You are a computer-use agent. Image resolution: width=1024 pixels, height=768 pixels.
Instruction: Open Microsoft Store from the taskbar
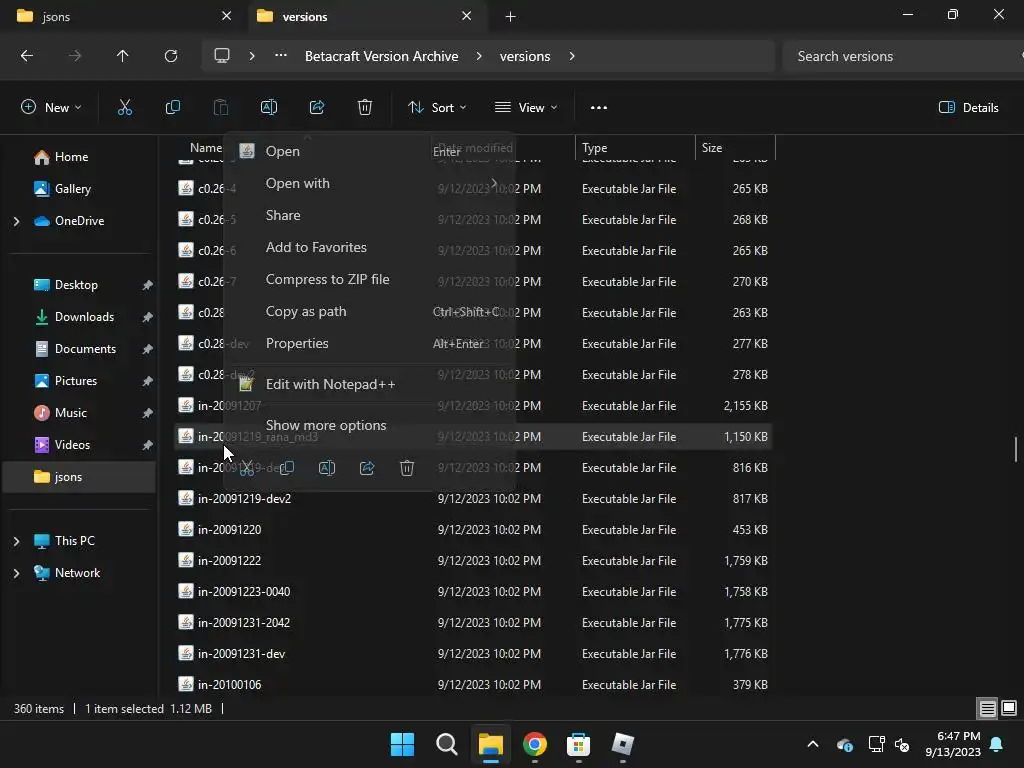579,744
